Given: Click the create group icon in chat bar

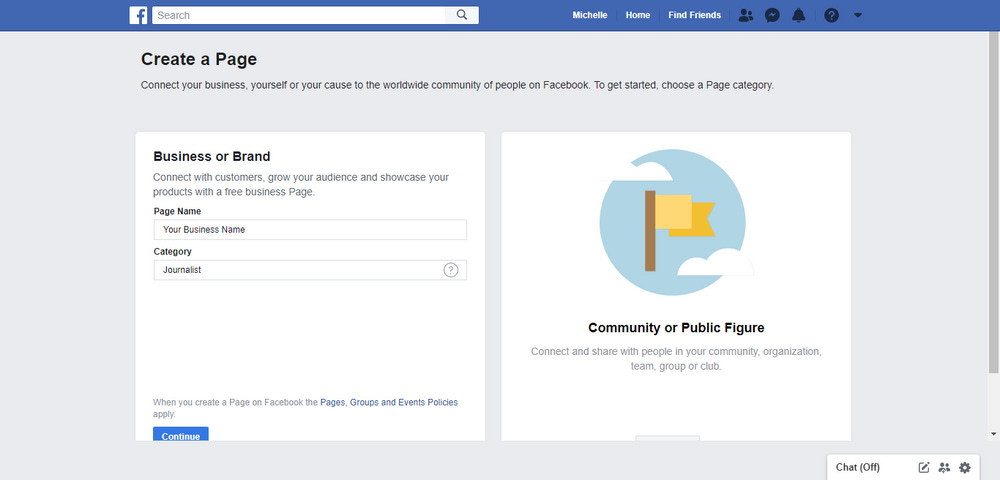Looking at the screenshot, I should click(945, 467).
